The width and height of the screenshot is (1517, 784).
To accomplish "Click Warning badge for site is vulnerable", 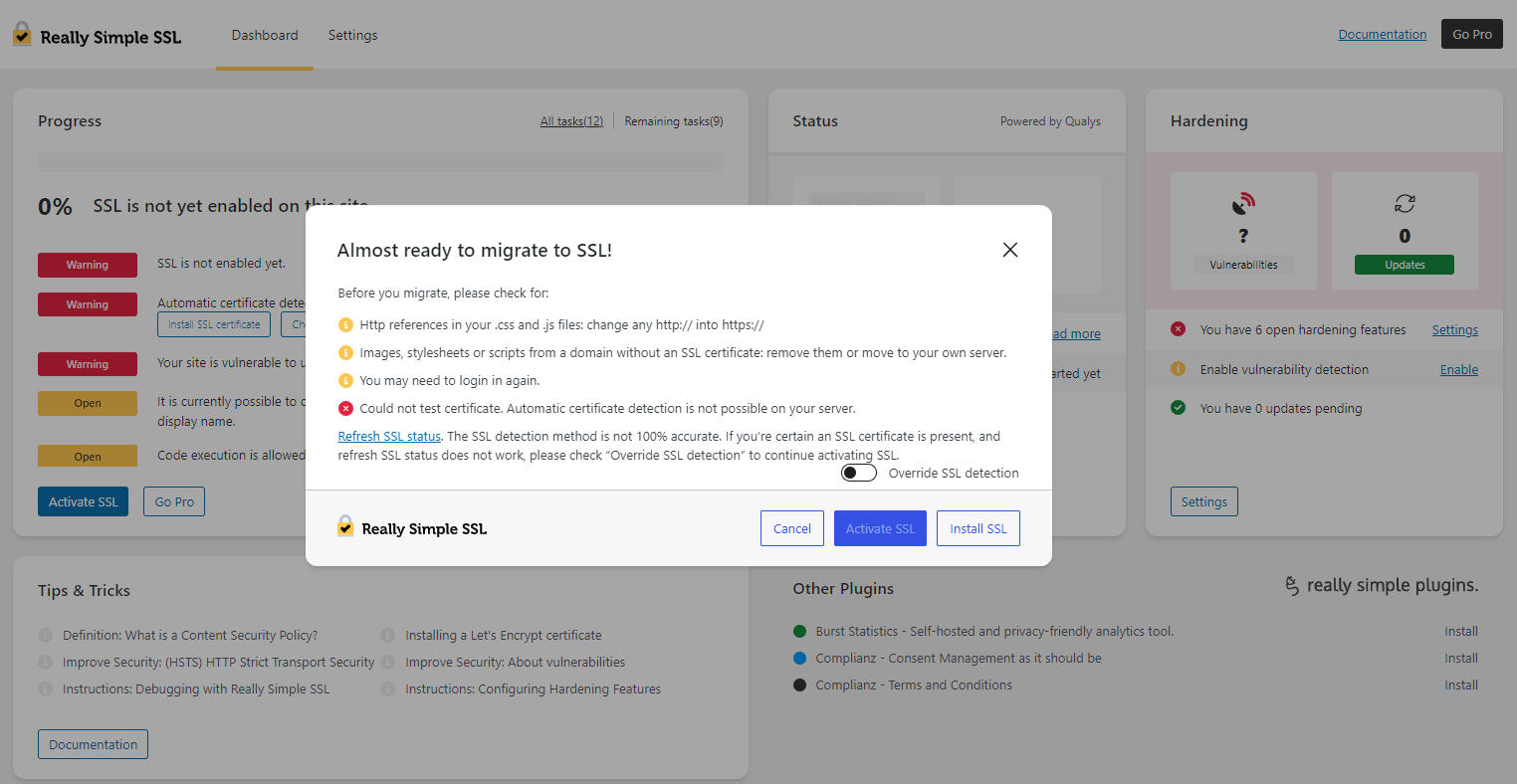I will tap(88, 364).
